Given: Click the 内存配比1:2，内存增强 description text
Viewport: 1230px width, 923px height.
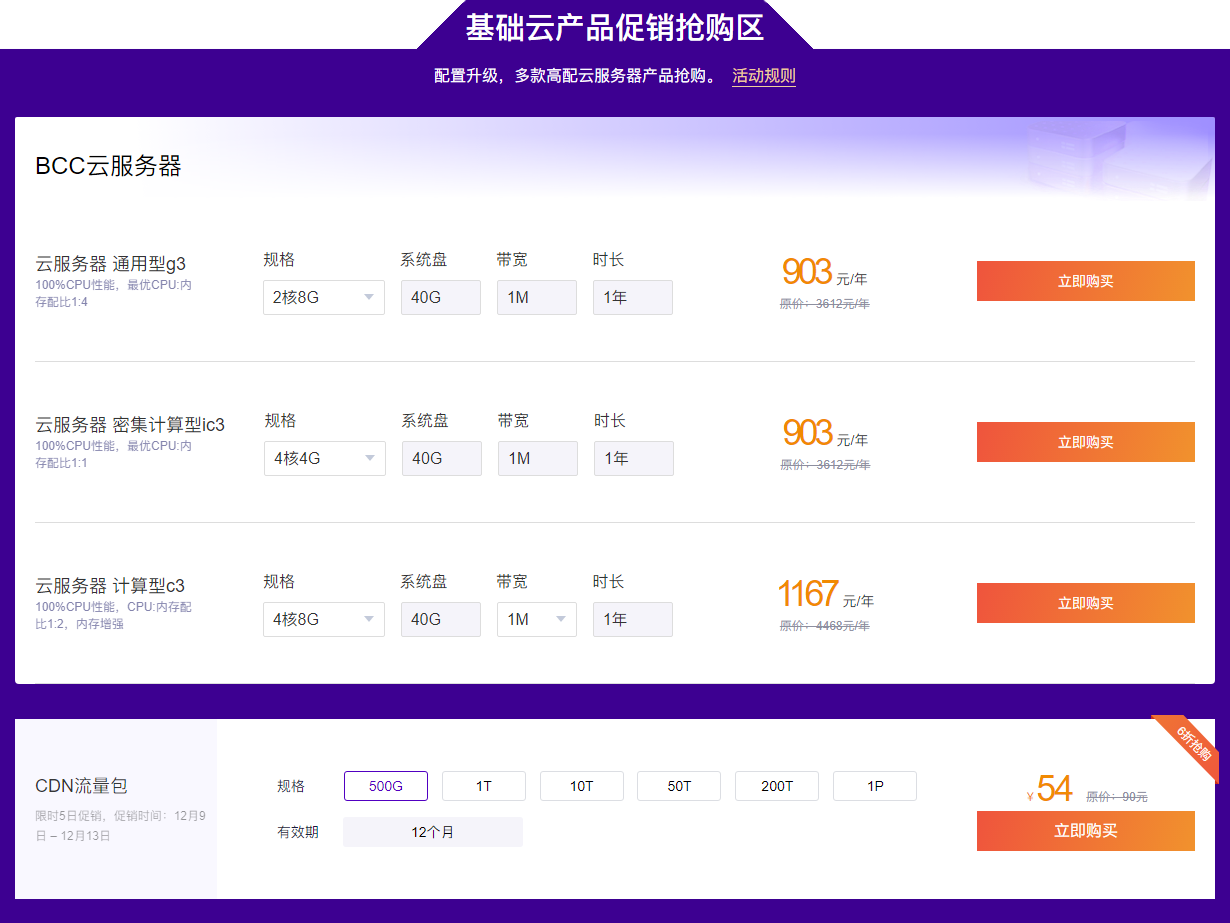Looking at the screenshot, I should tap(113, 615).
